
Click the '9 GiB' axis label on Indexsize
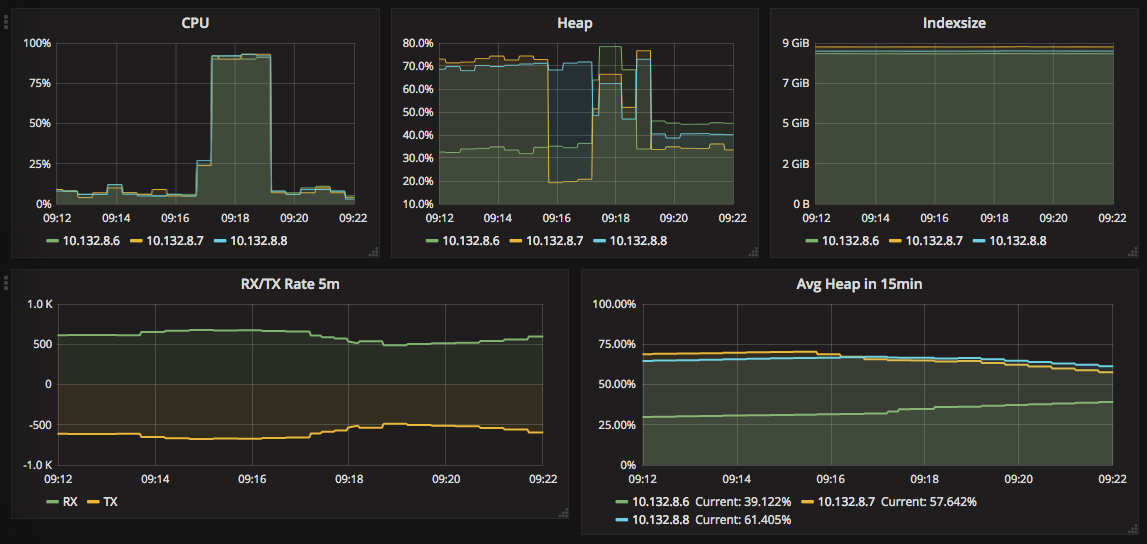[796, 43]
